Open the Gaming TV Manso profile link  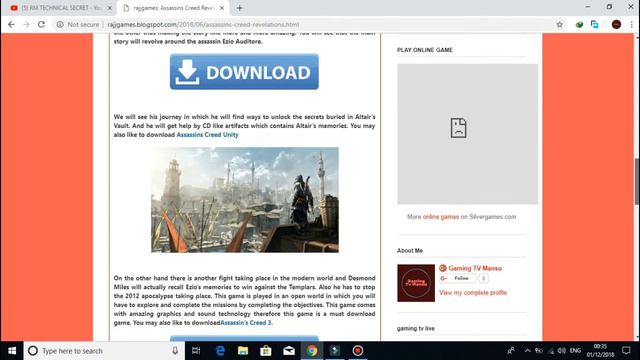[x=475, y=268]
